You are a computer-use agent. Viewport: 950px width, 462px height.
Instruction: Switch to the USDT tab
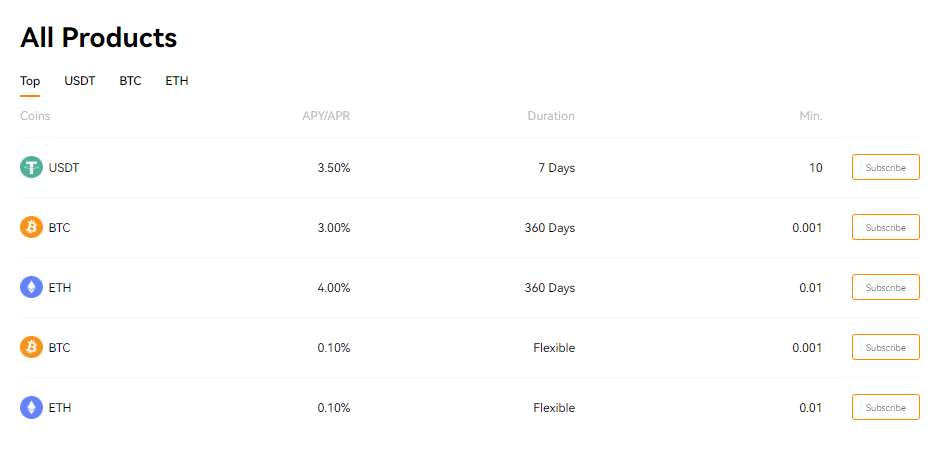tap(80, 81)
